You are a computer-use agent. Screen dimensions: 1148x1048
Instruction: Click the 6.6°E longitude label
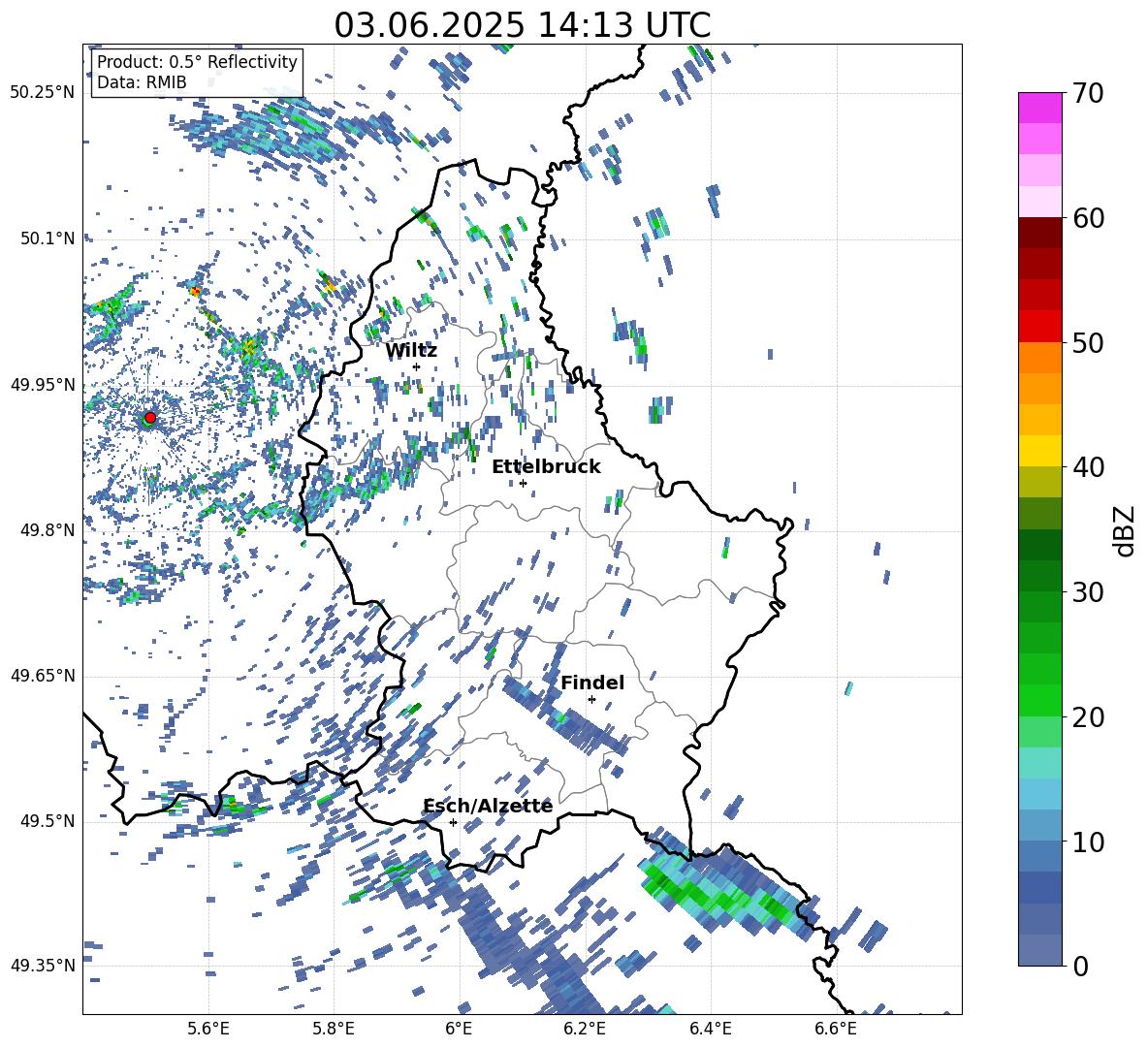(x=836, y=1029)
